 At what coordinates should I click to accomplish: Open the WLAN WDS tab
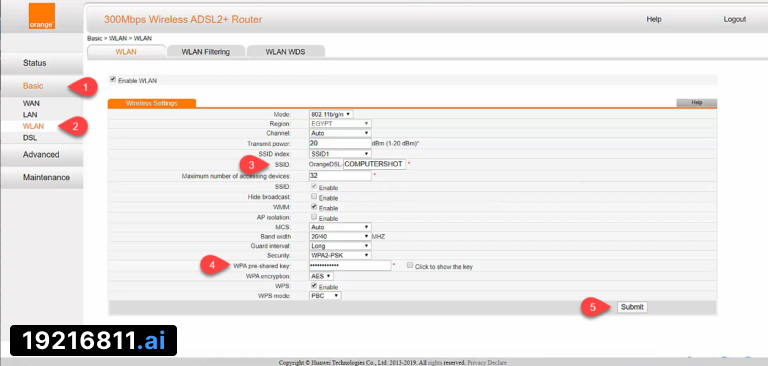[286, 51]
